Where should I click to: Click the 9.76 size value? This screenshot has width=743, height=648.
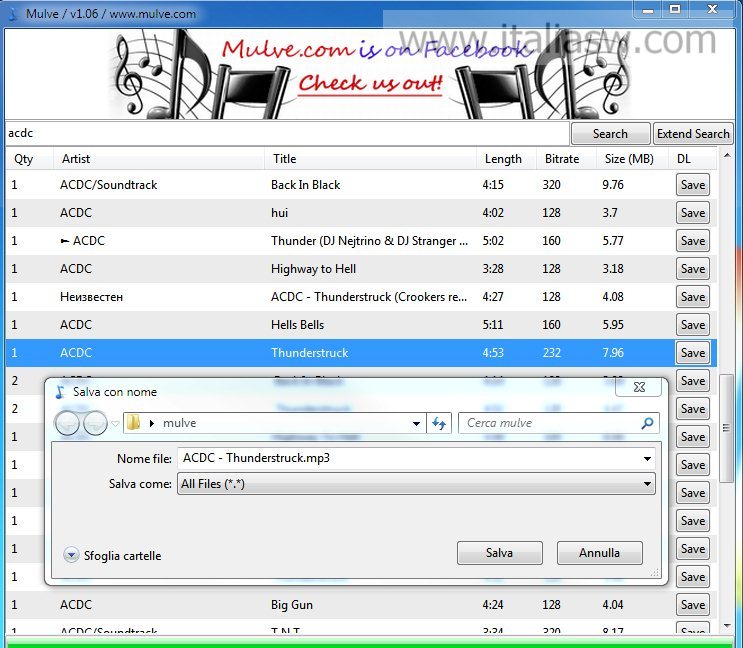click(613, 185)
